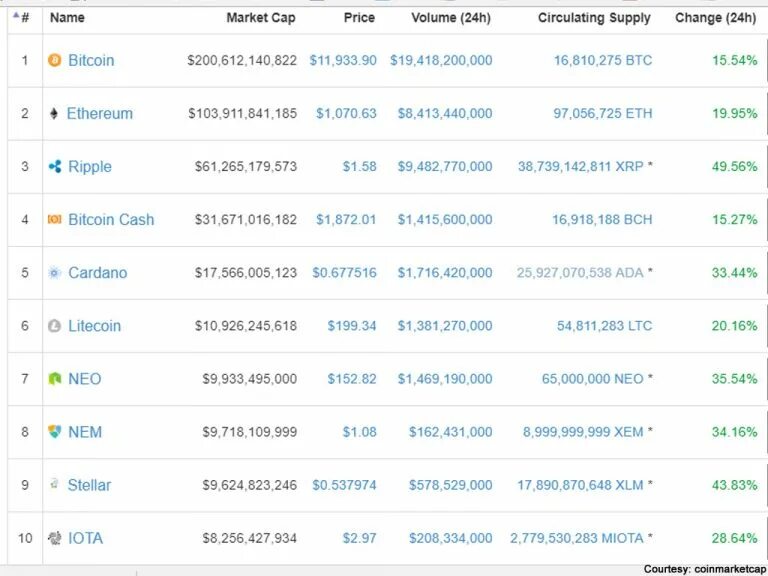The width and height of the screenshot is (768, 576).
Task: Open Bitcoin price $11,933.90 link
Action: point(343,60)
